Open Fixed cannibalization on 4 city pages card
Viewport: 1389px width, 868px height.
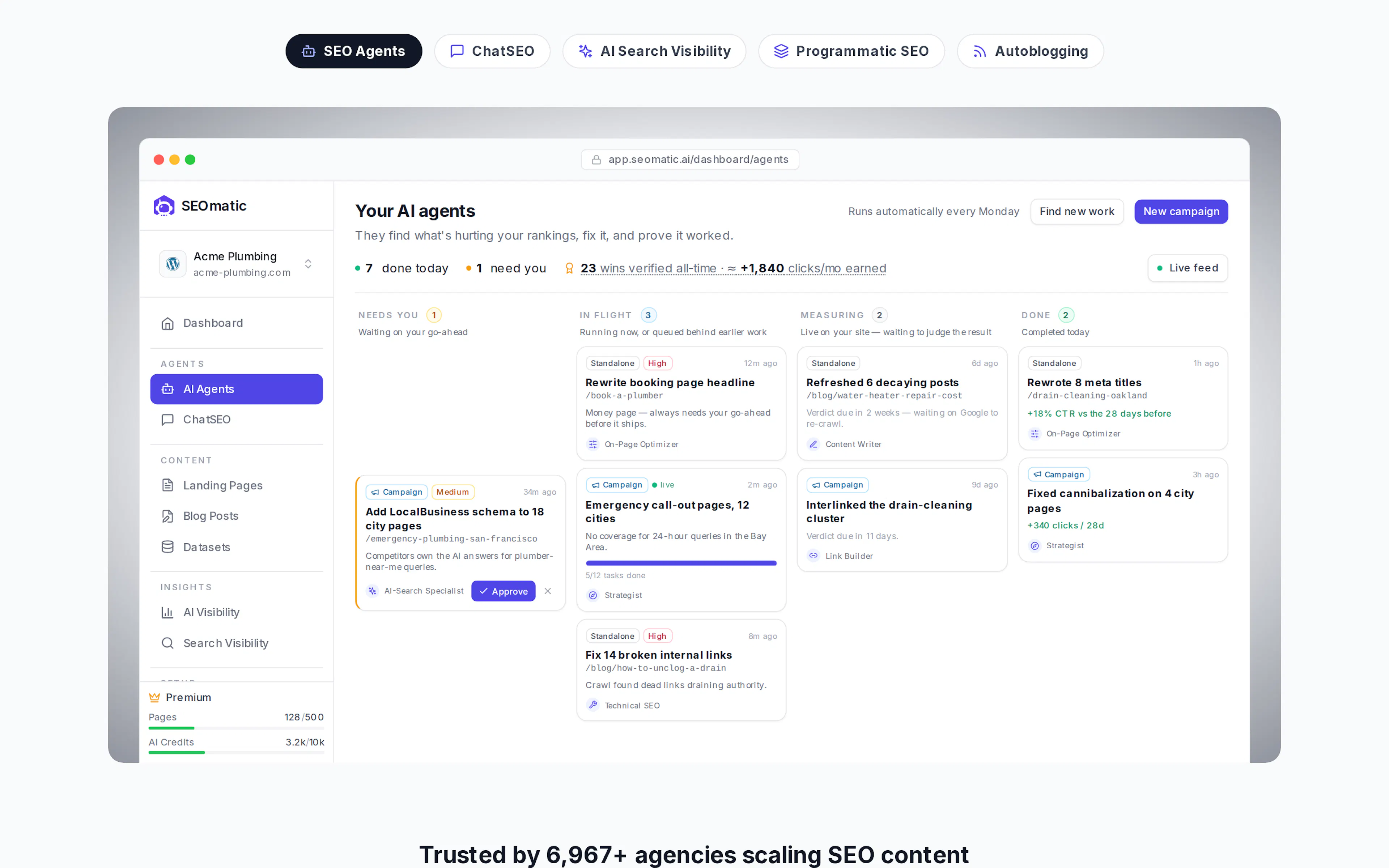pos(1123,510)
